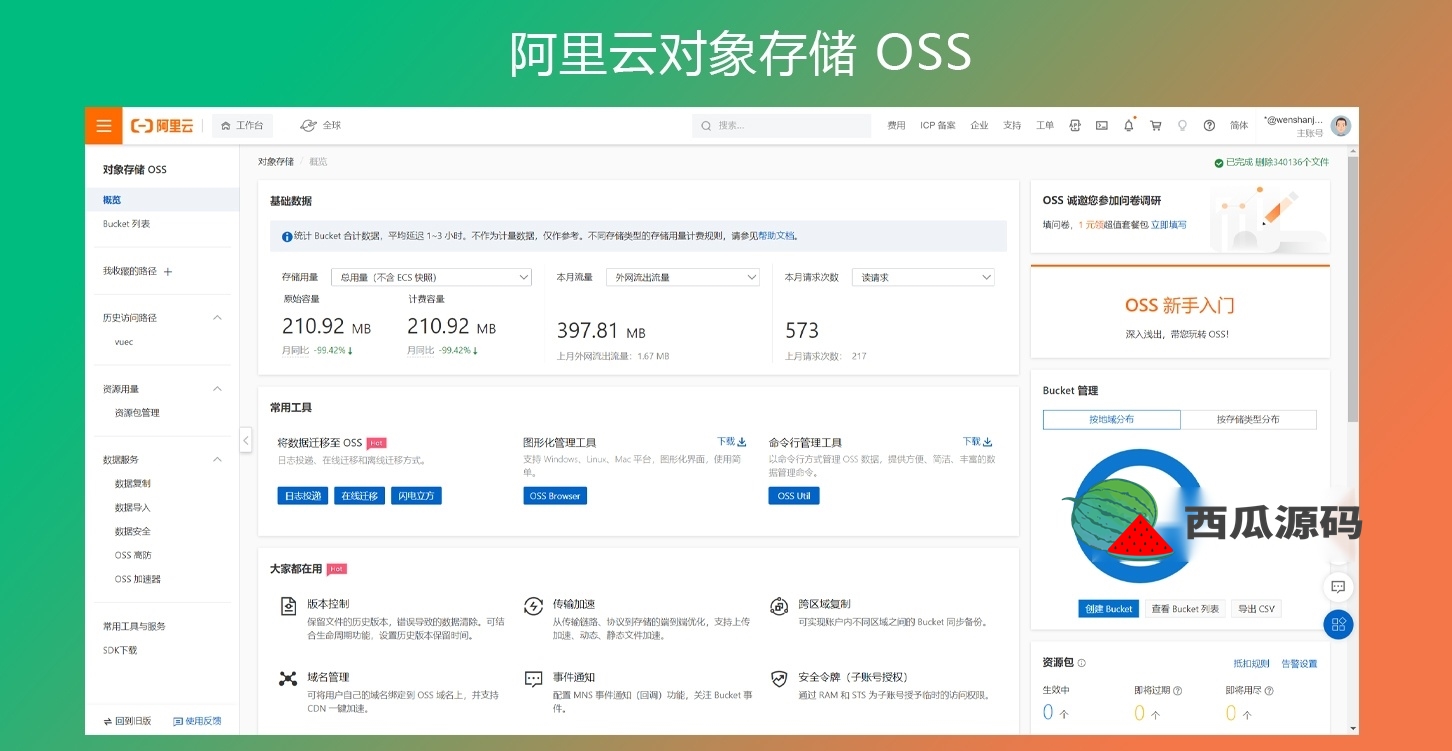Open 资源包管理 in sidebar
Viewport: 1452px width, 751px height.
tap(137, 413)
